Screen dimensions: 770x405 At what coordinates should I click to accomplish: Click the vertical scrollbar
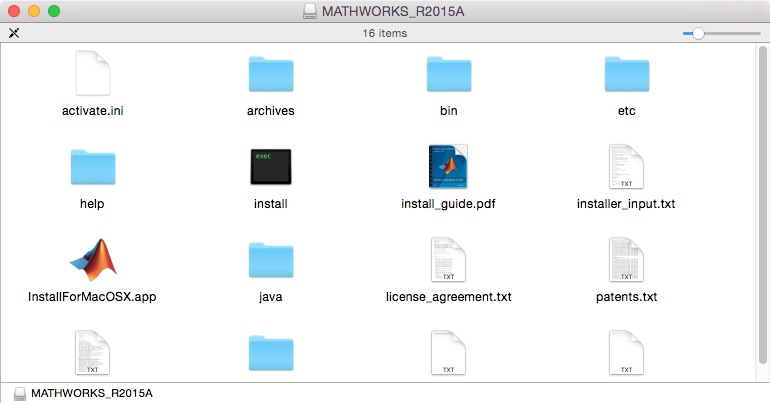[762, 205]
